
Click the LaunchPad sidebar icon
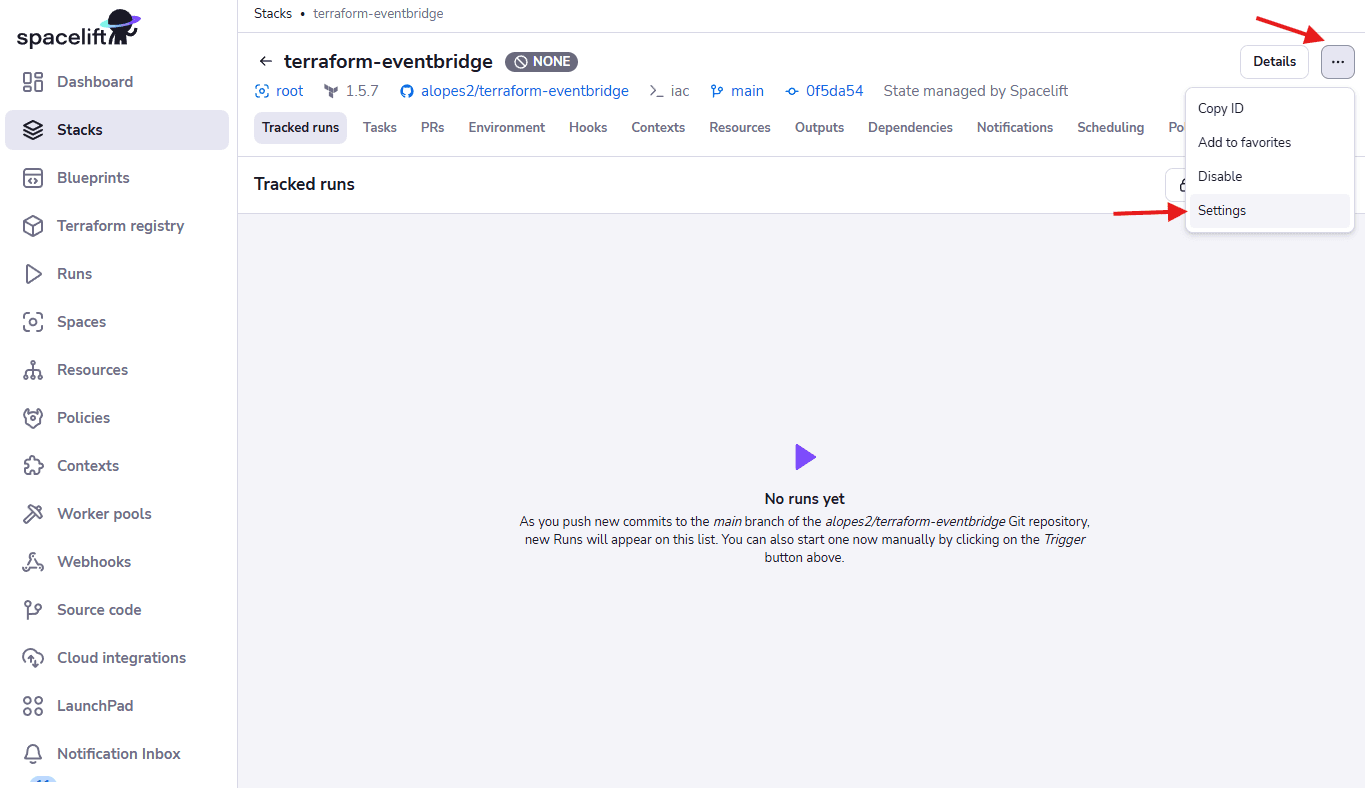tap(33, 706)
